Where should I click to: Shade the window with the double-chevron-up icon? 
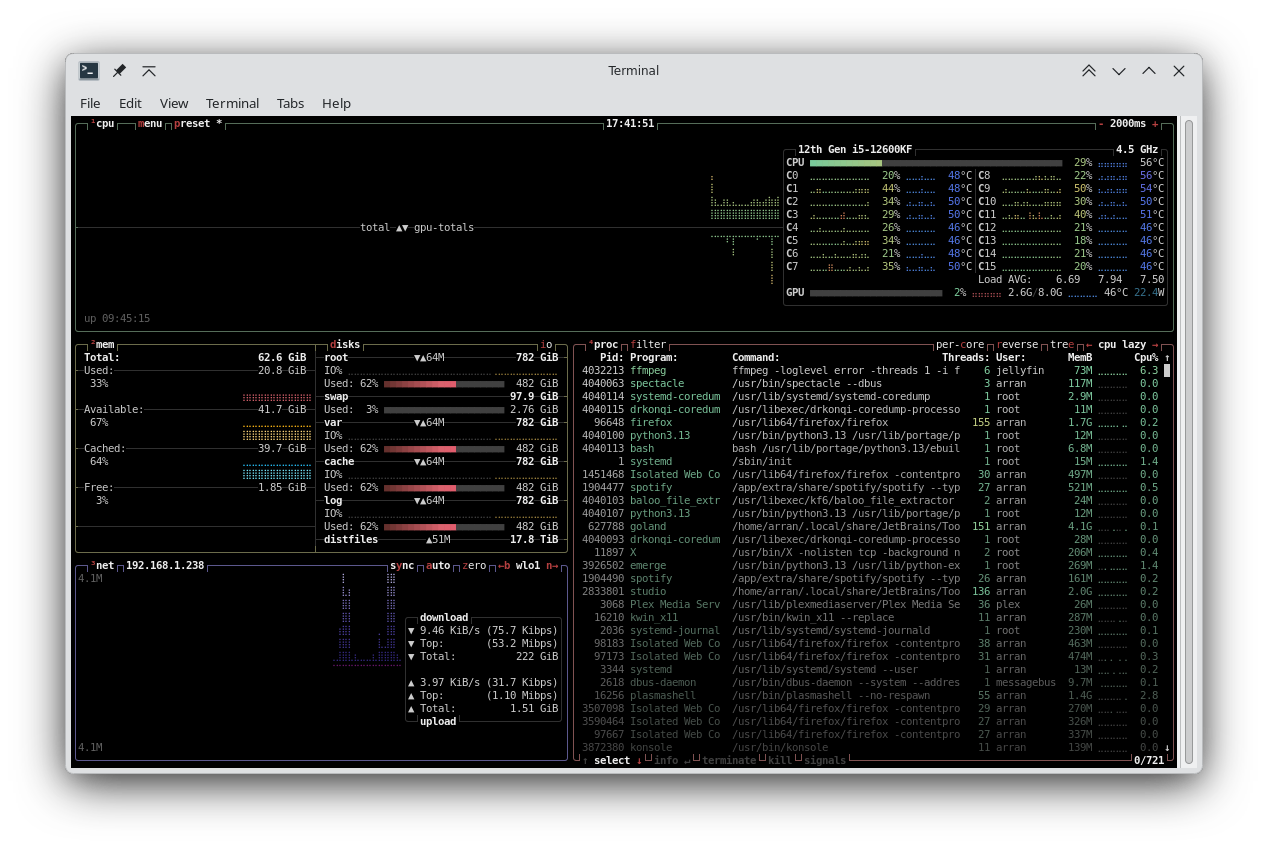(x=1089, y=71)
